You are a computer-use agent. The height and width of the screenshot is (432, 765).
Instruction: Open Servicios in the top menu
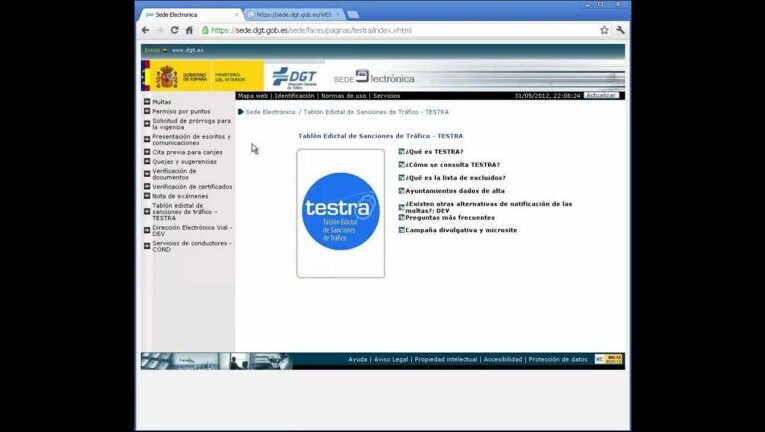click(x=386, y=96)
